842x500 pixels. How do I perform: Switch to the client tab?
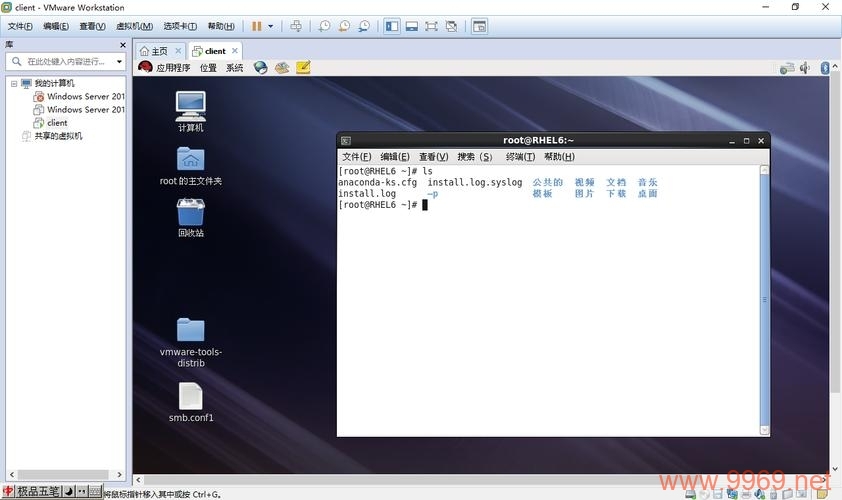click(x=209, y=51)
